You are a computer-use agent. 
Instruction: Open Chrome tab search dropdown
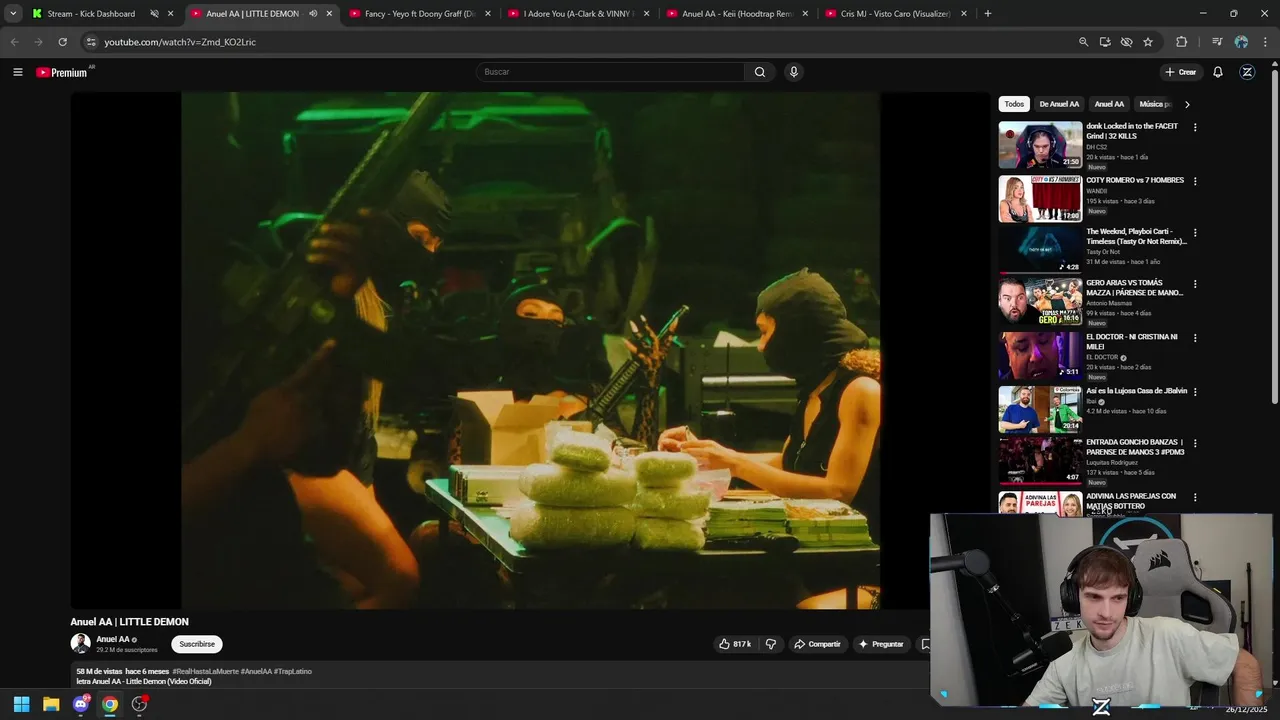click(13, 14)
